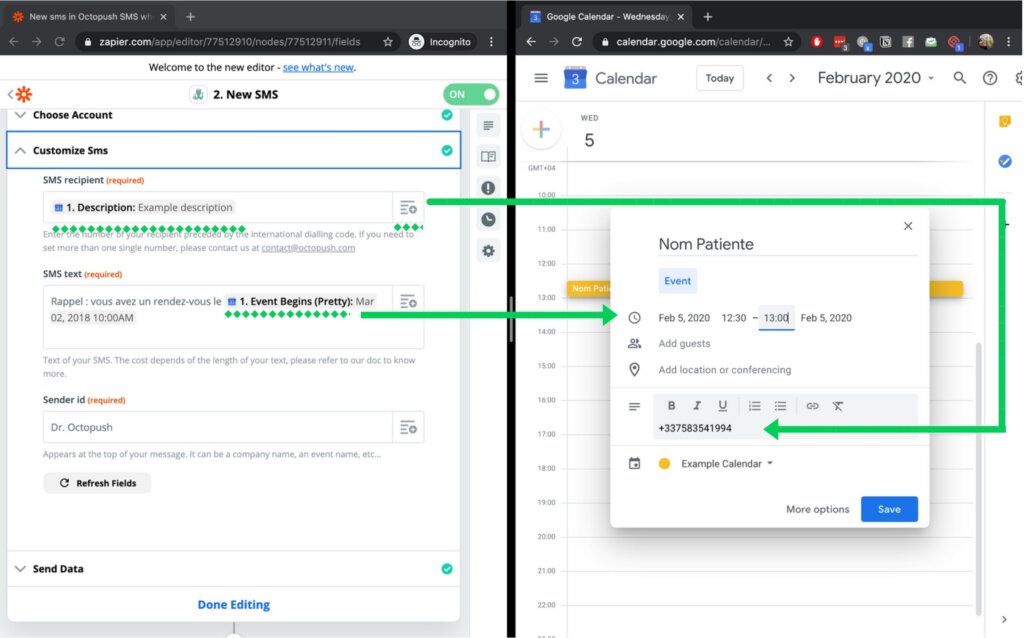The image size is (1024, 638).
Task: Save the calendar event
Action: tap(889, 509)
